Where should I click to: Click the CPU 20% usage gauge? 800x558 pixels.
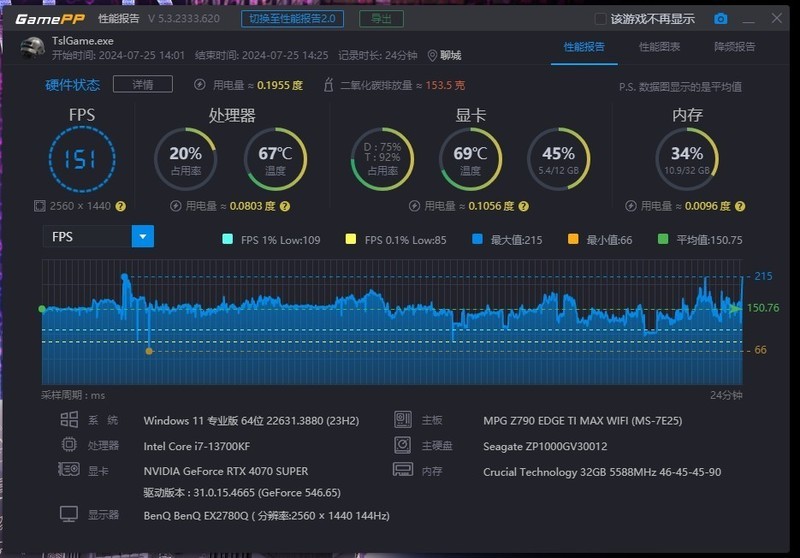click(x=186, y=159)
